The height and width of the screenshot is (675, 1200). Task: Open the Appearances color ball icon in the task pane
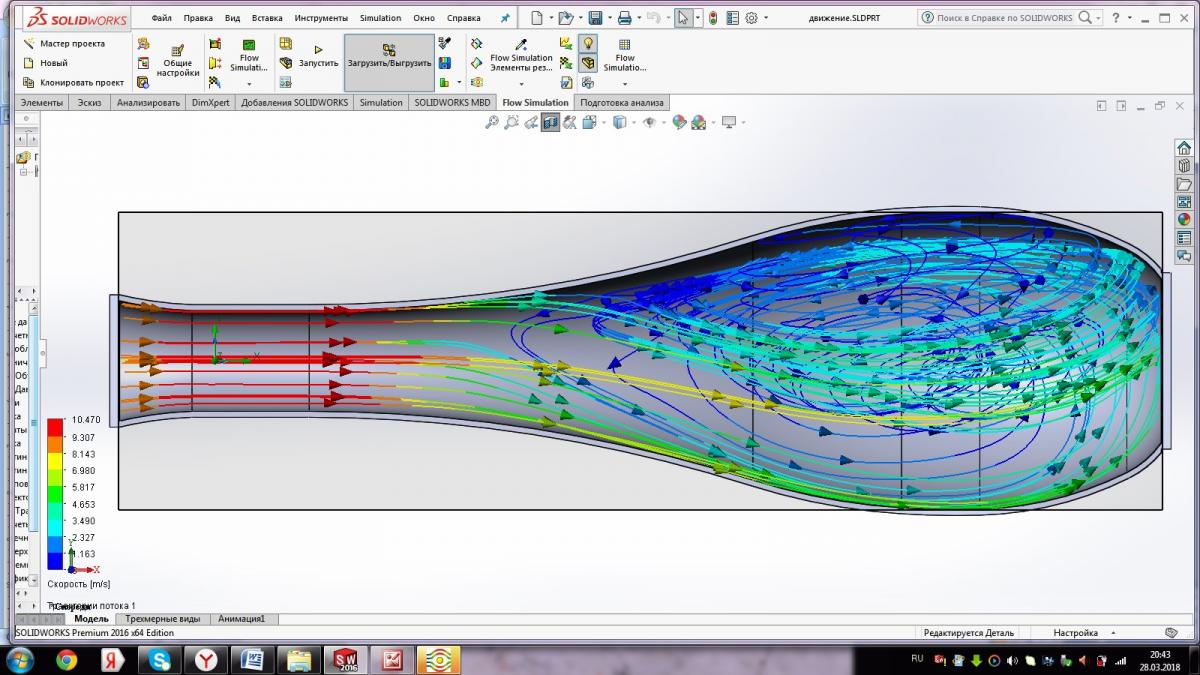pos(1184,220)
